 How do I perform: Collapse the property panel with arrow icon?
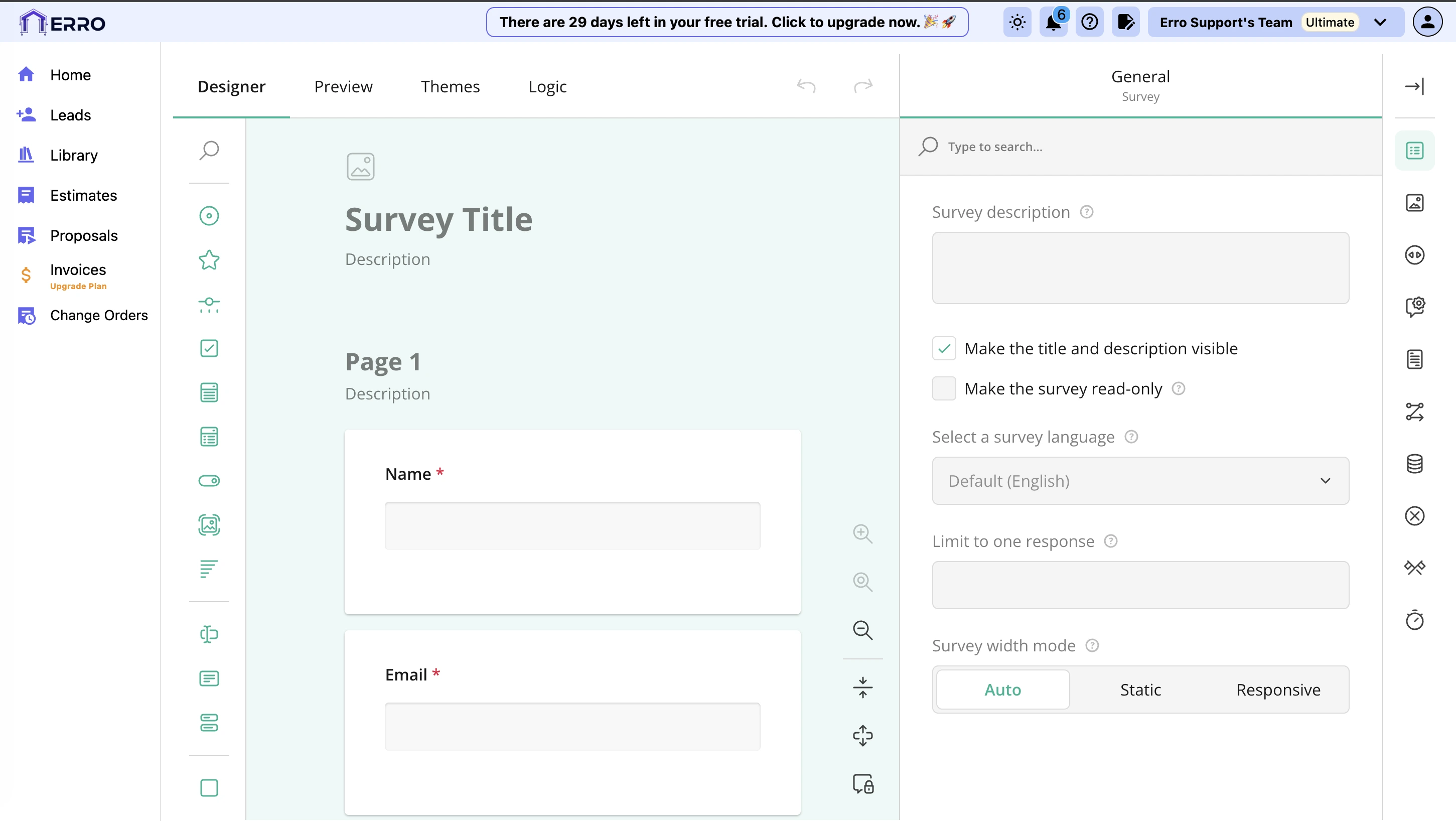1414,86
